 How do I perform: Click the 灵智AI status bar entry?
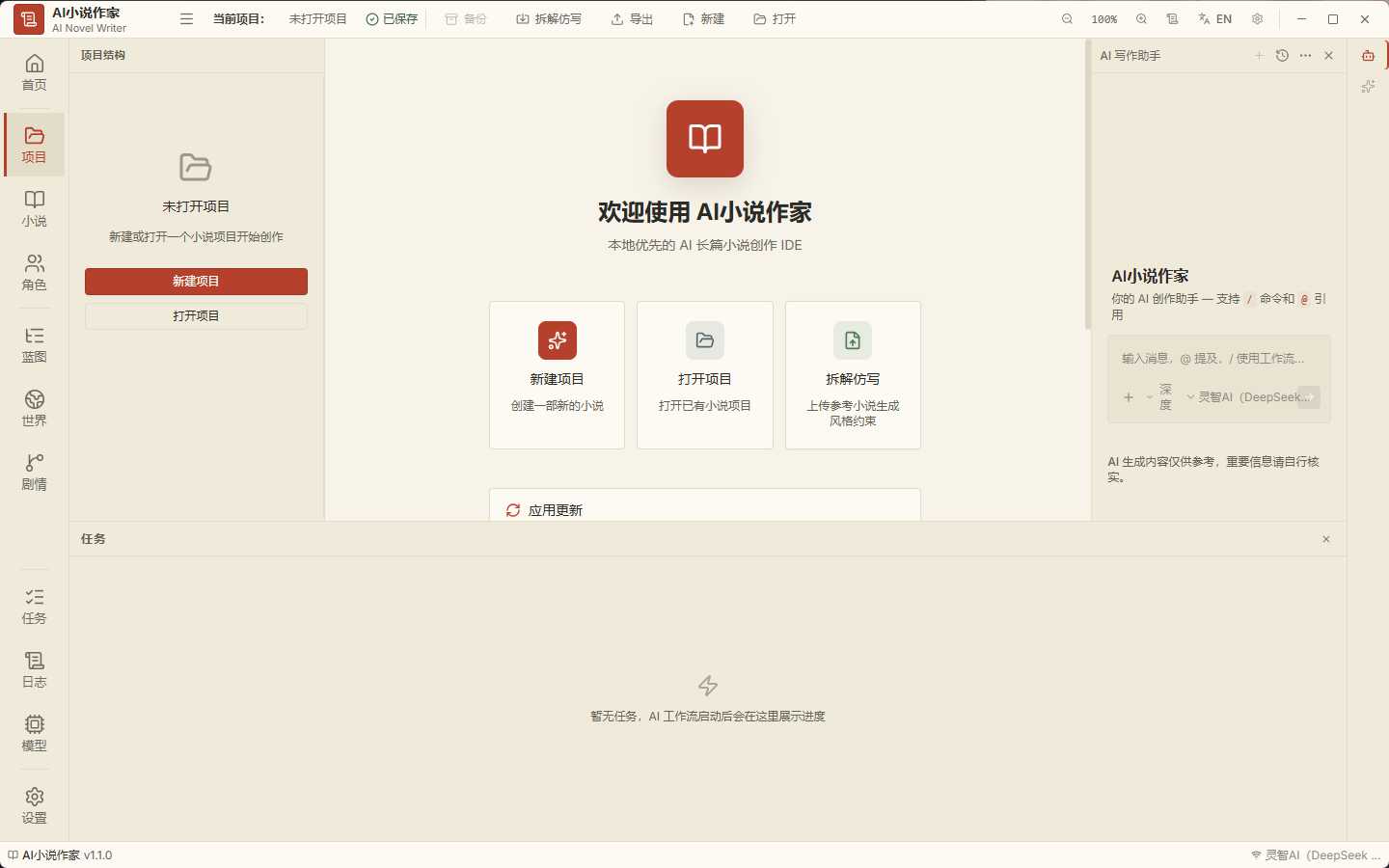[x=1316, y=855]
